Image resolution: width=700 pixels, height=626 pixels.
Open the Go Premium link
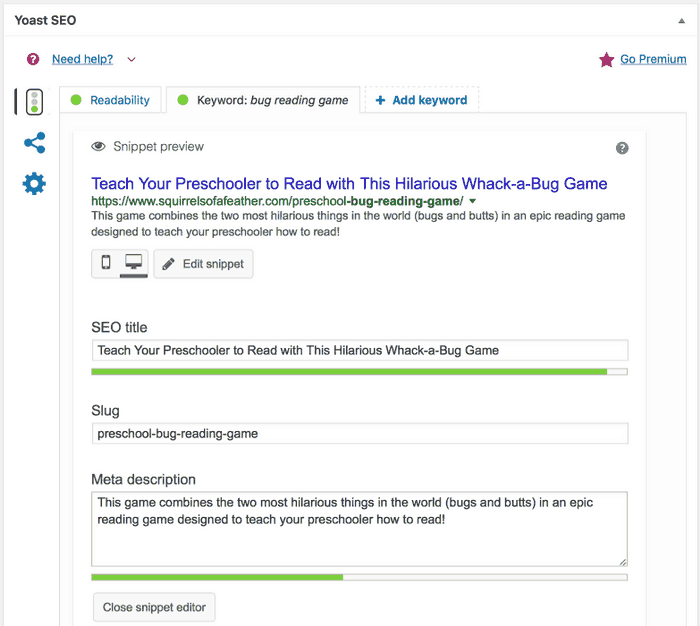pos(653,59)
